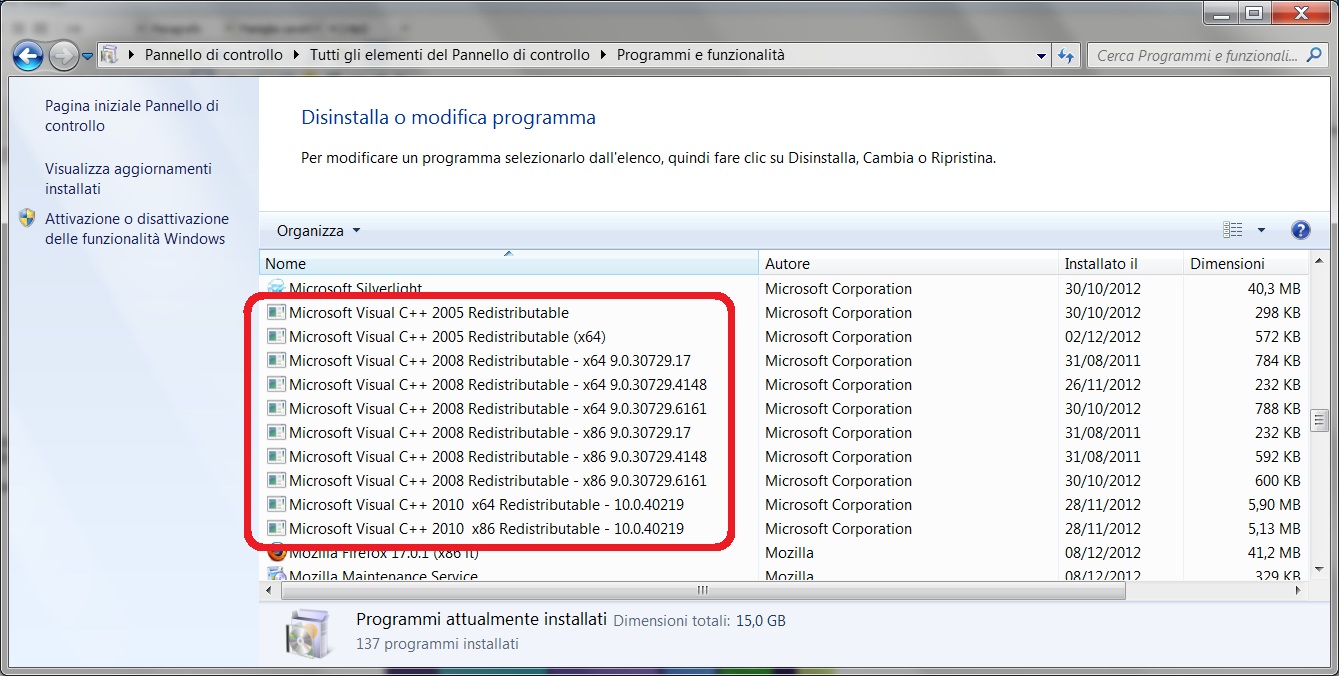Sort the list by the Dimensioni column
Screen dimensions: 1339x676
coord(1246,264)
